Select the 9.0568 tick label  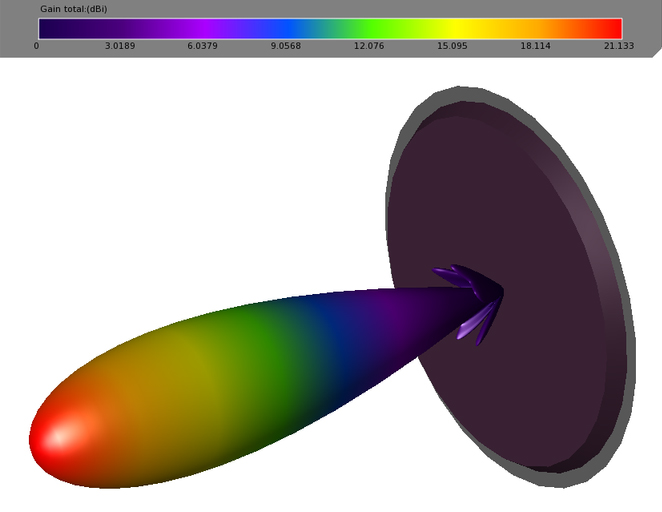coord(285,46)
